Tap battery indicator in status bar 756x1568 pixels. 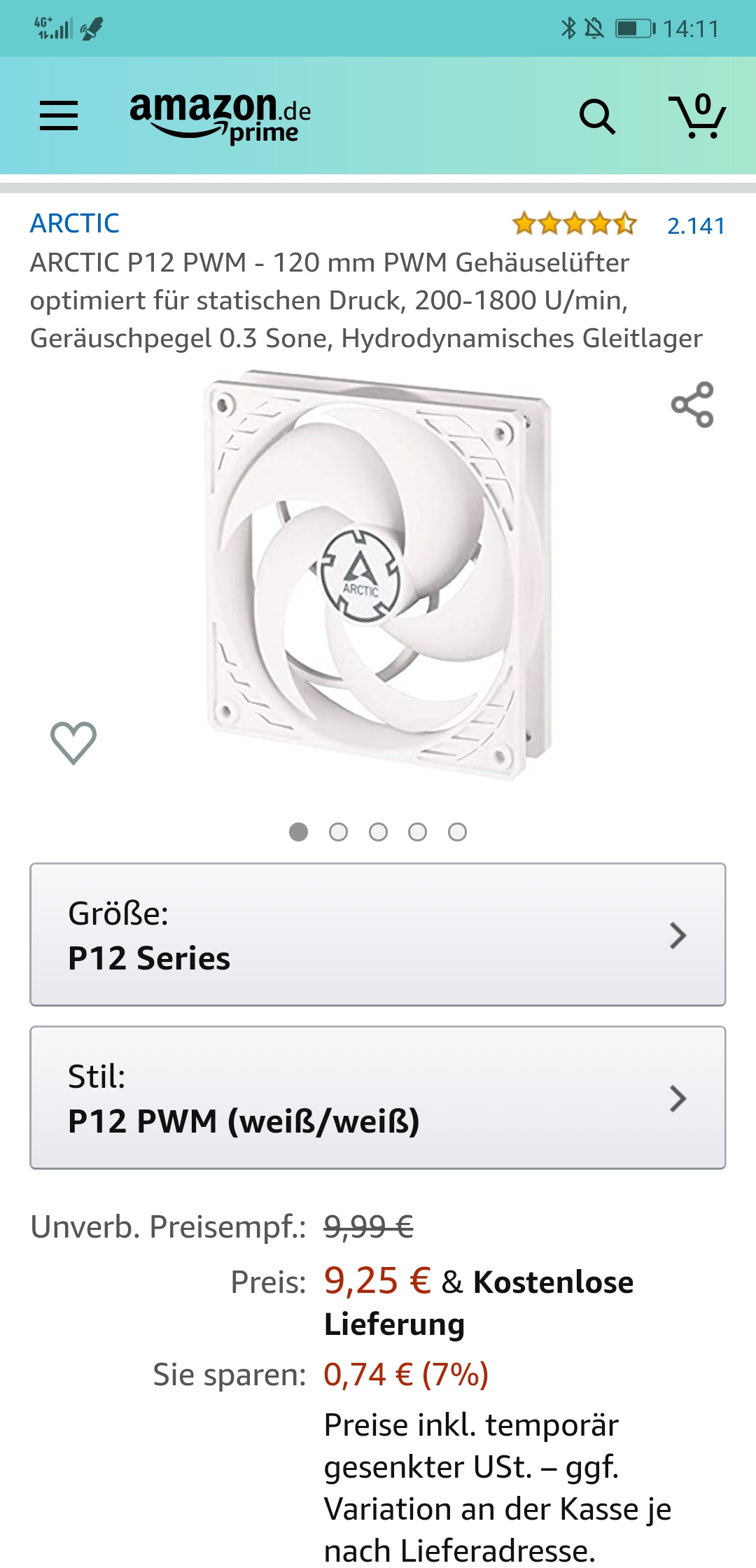(x=635, y=29)
